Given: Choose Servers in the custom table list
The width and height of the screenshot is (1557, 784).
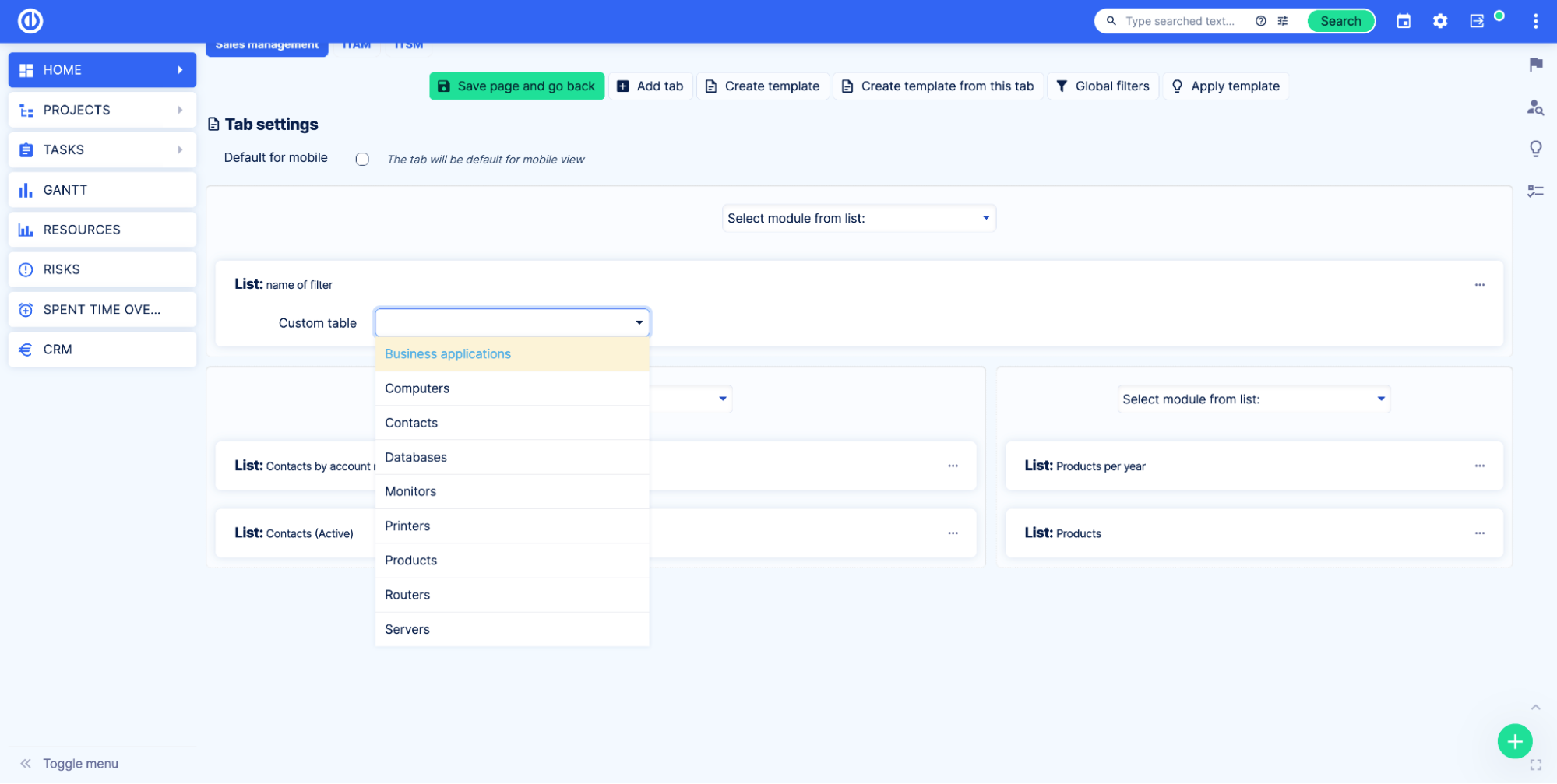Looking at the screenshot, I should tap(407, 629).
